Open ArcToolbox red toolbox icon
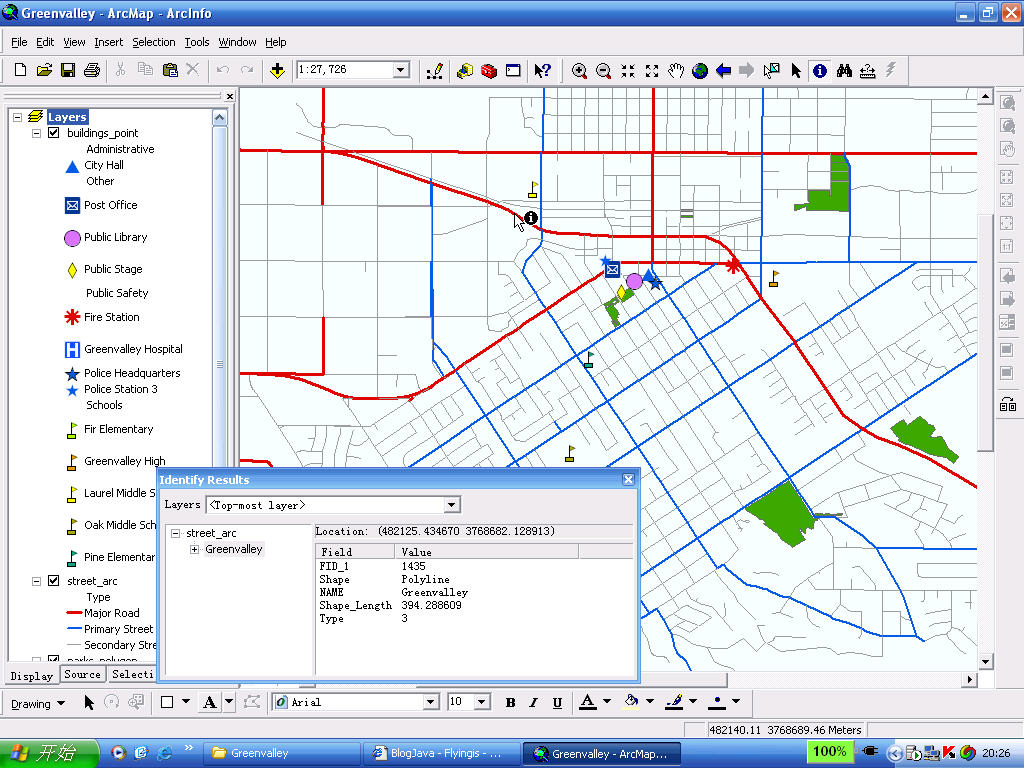The height and width of the screenshot is (768, 1024). (488, 71)
